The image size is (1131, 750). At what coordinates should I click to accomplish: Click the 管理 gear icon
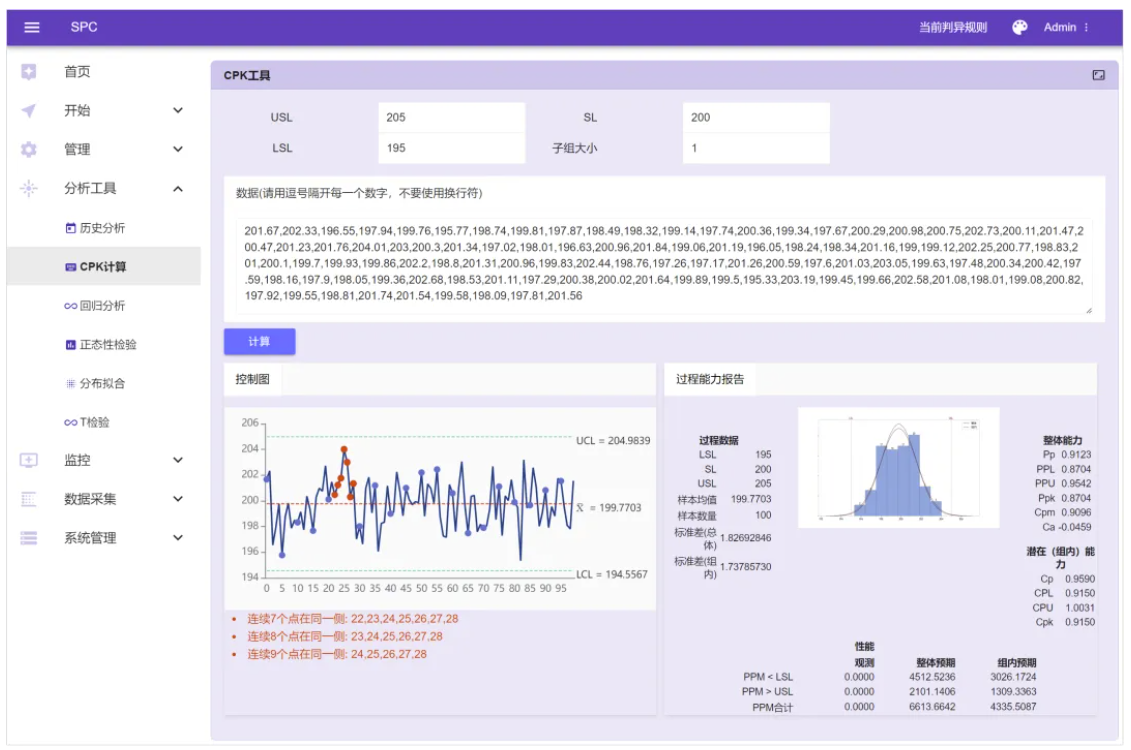tap(29, 149)
